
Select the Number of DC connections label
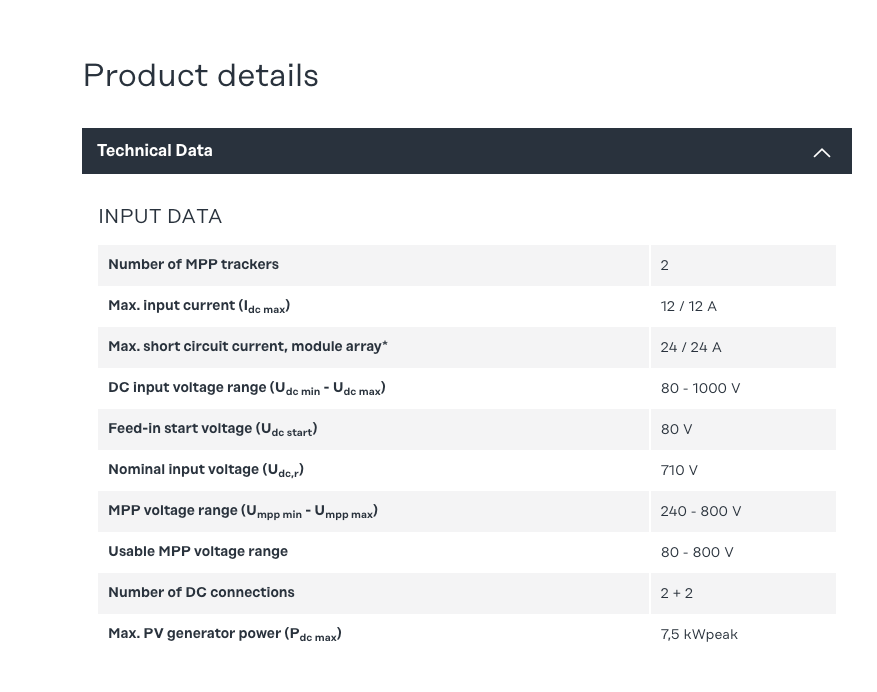click(x=201, y=593)
